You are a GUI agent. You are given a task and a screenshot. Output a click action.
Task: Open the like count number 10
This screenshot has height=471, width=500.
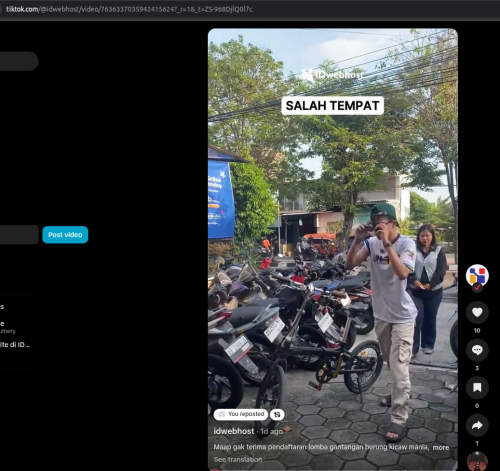tap(477, 331)
